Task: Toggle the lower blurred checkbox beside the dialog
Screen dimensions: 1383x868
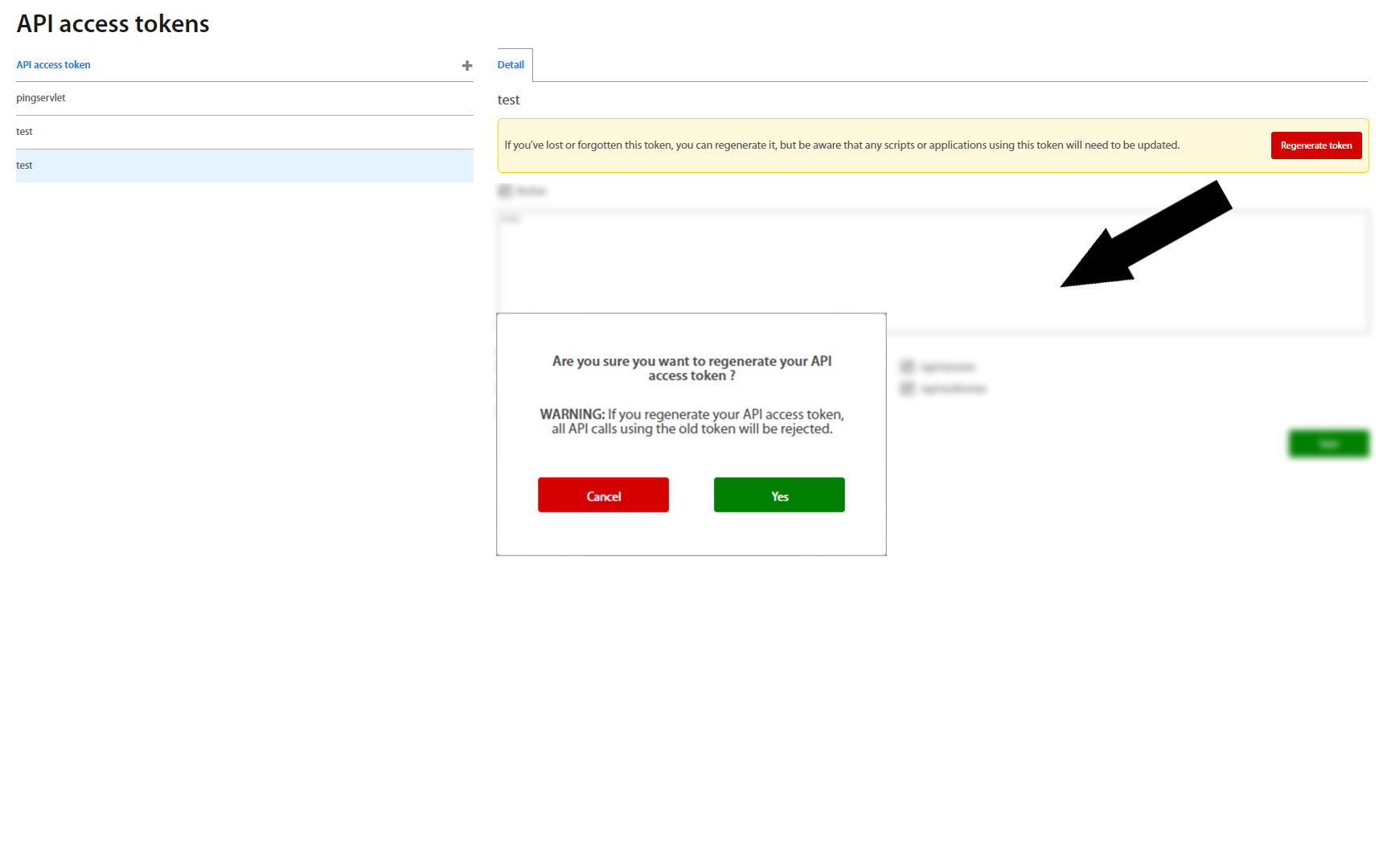Action: (x=907, y=389)
